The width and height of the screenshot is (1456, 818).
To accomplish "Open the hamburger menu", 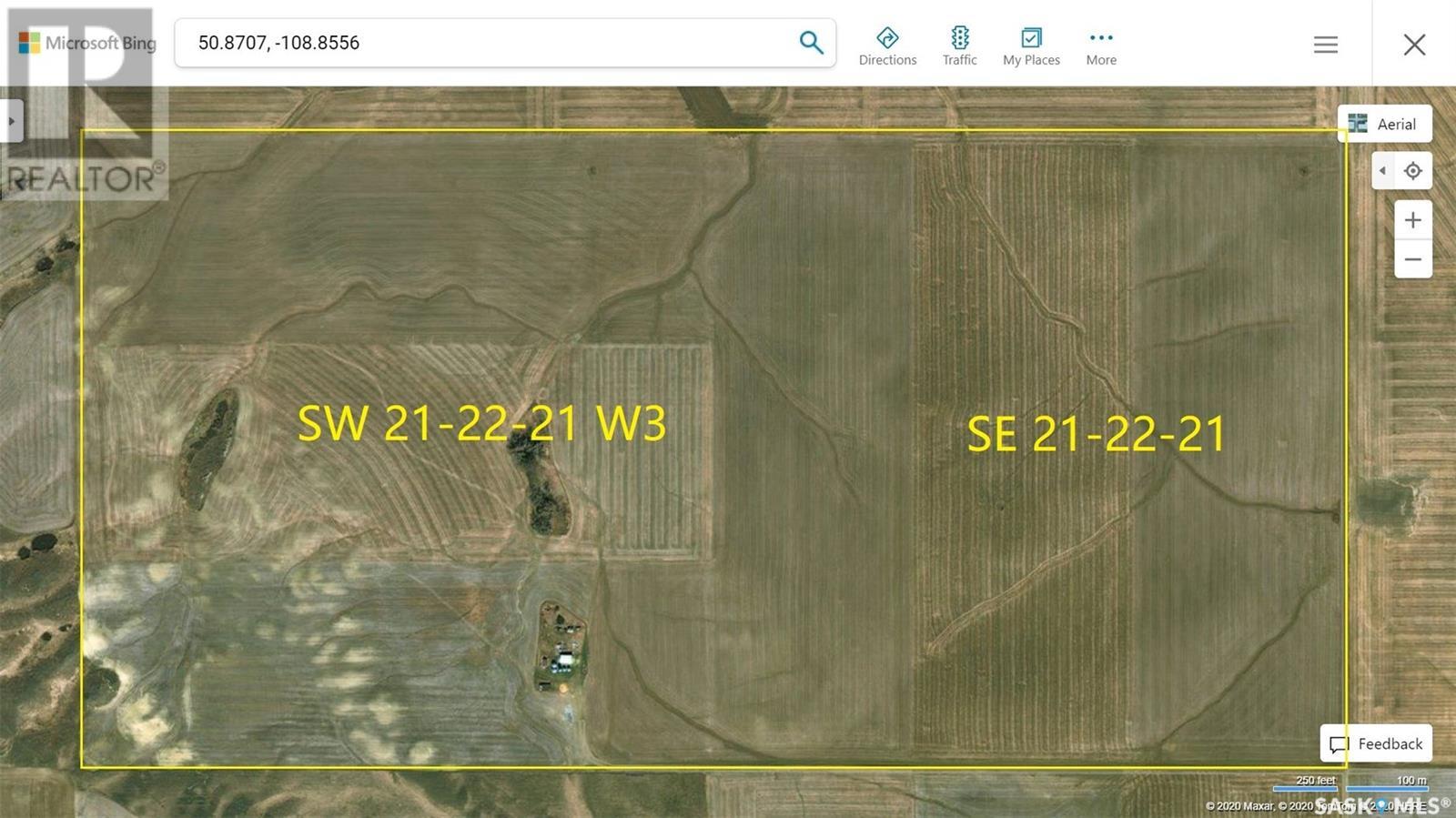I will click(1325, 45).
